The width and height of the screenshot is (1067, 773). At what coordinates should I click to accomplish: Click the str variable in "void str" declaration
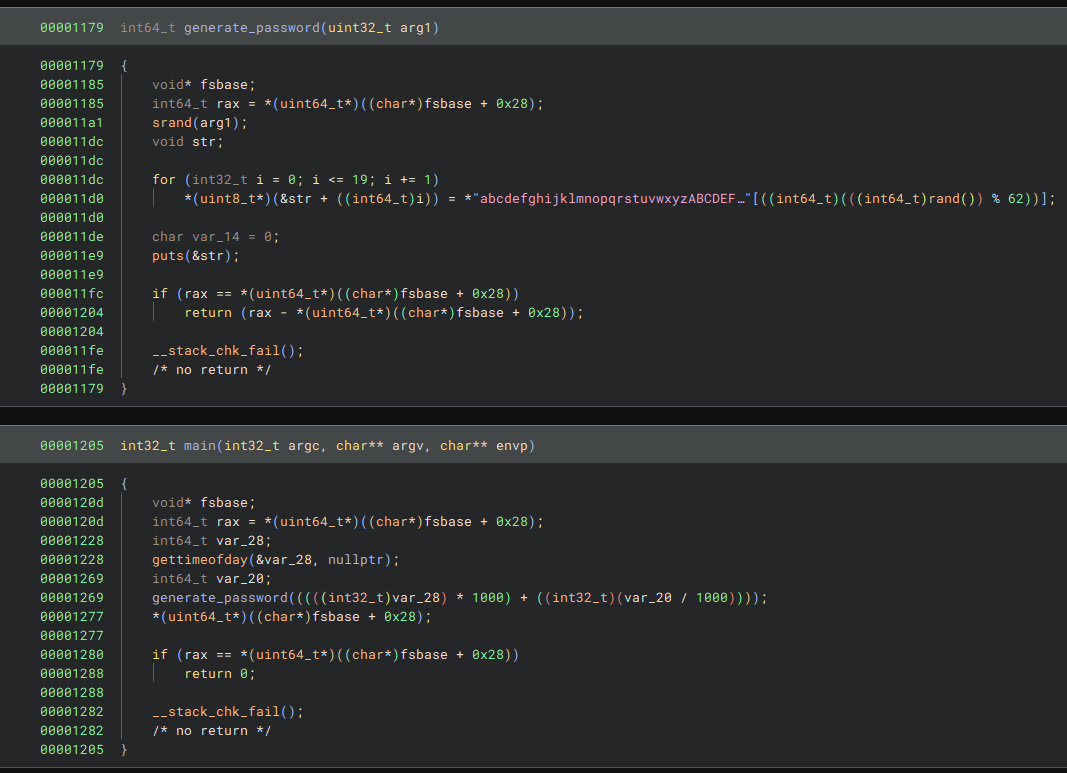pos(204,142)
